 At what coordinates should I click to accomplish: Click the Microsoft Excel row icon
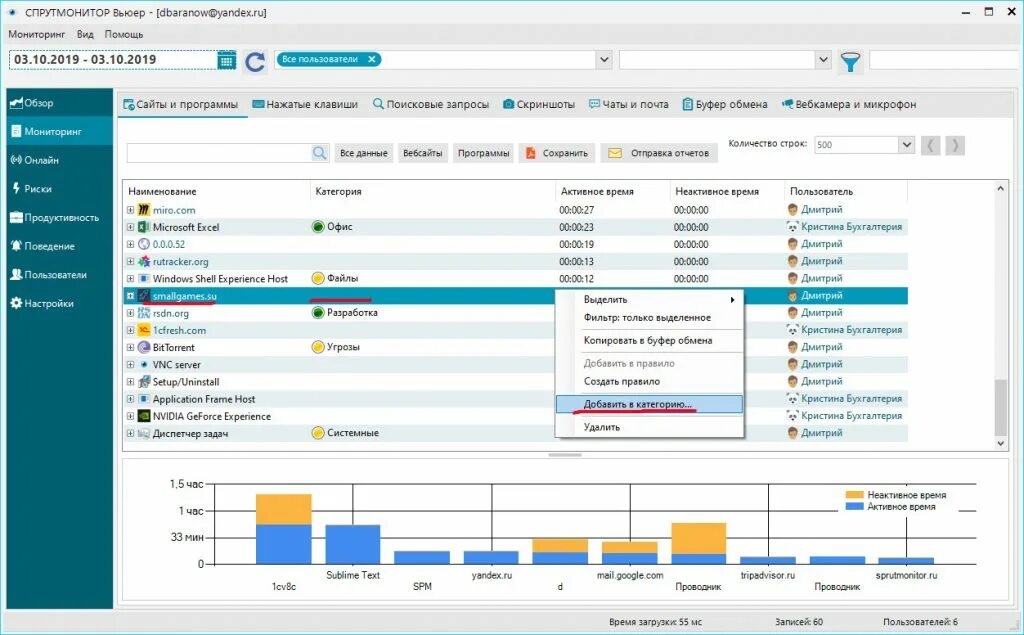click(144, 227)
